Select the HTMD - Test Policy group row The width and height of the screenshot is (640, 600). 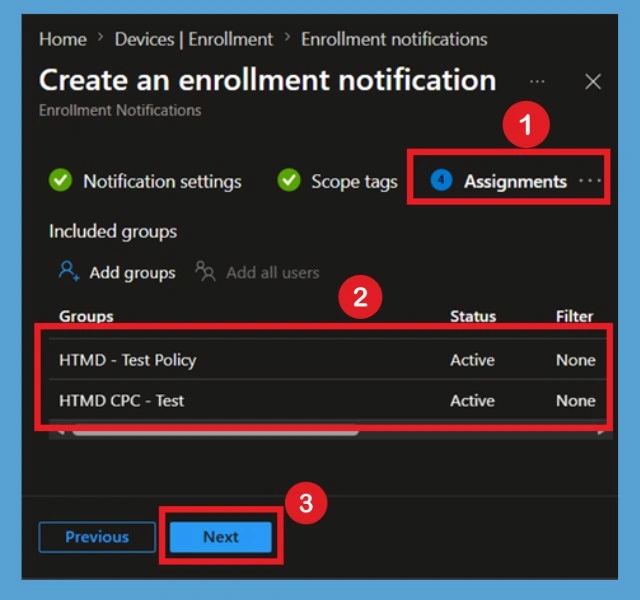pos(327,360)
